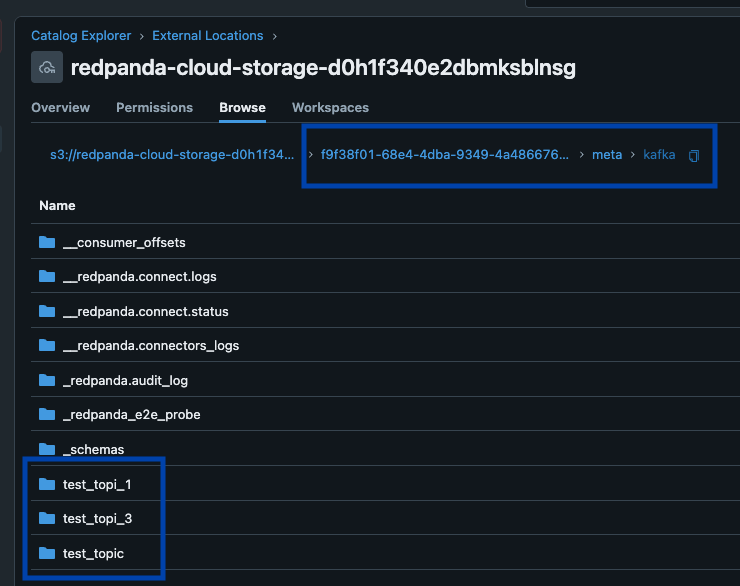The height and width of the screenshot is (586, 740).
Task: Click the copy path icon next to kafka
Action: [694, 156]
